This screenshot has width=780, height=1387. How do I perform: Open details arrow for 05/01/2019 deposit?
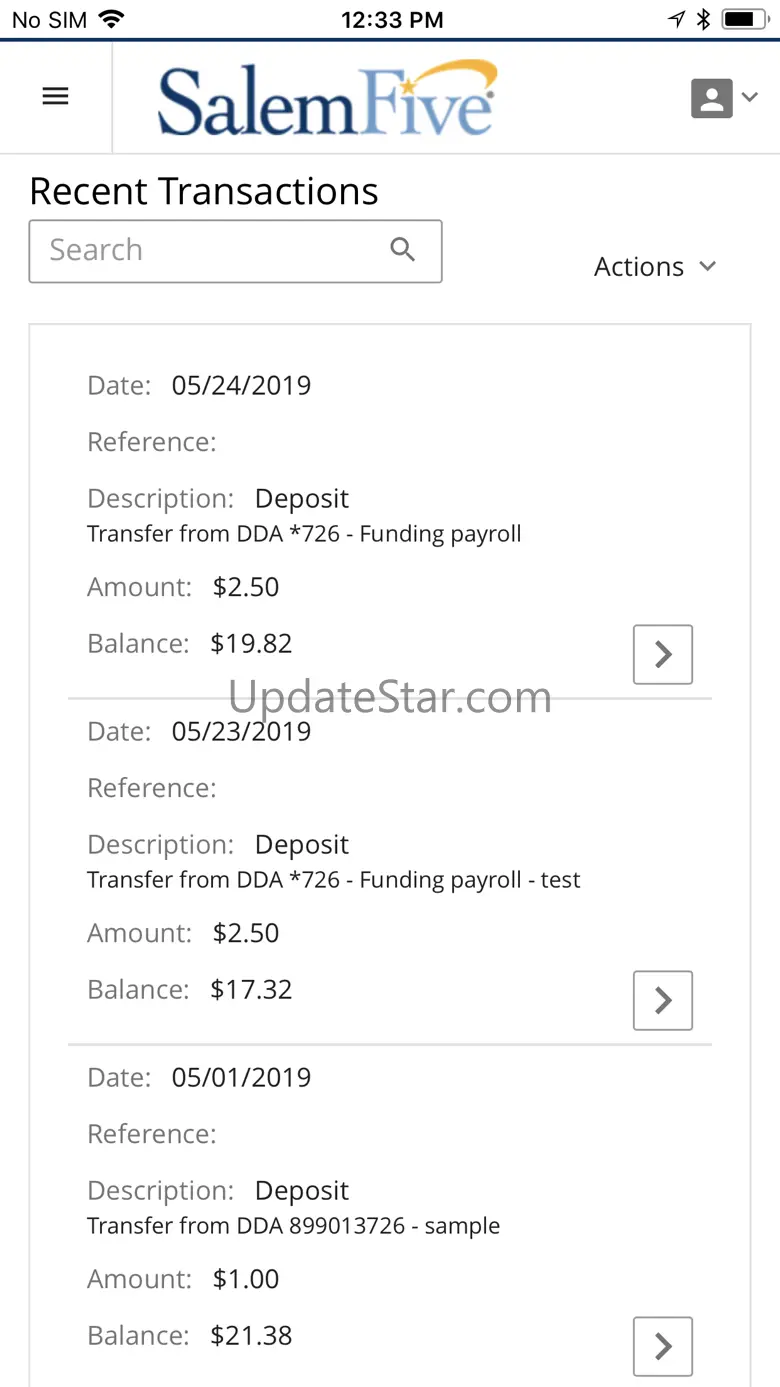[662, 1346]
